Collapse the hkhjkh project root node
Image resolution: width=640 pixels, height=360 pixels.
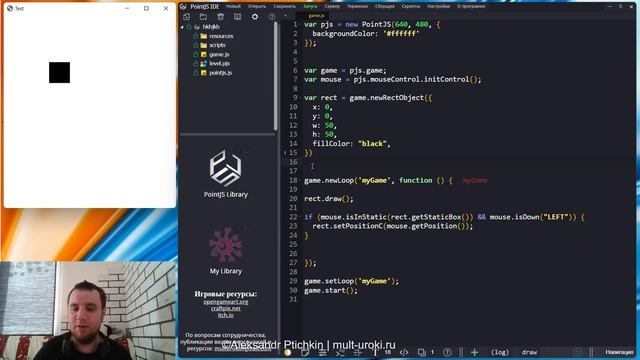click(x=182, y=27)
